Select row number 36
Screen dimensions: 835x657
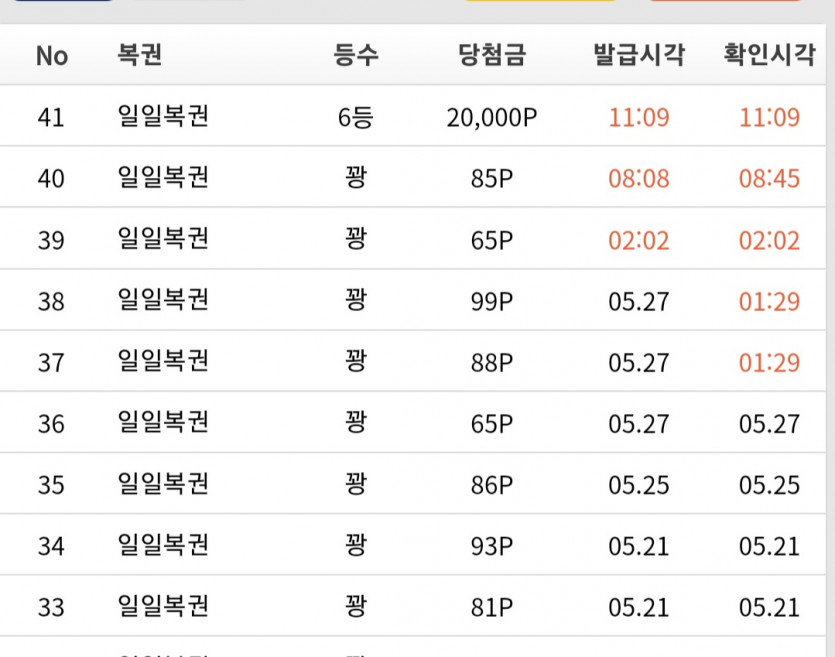[51, 424]
